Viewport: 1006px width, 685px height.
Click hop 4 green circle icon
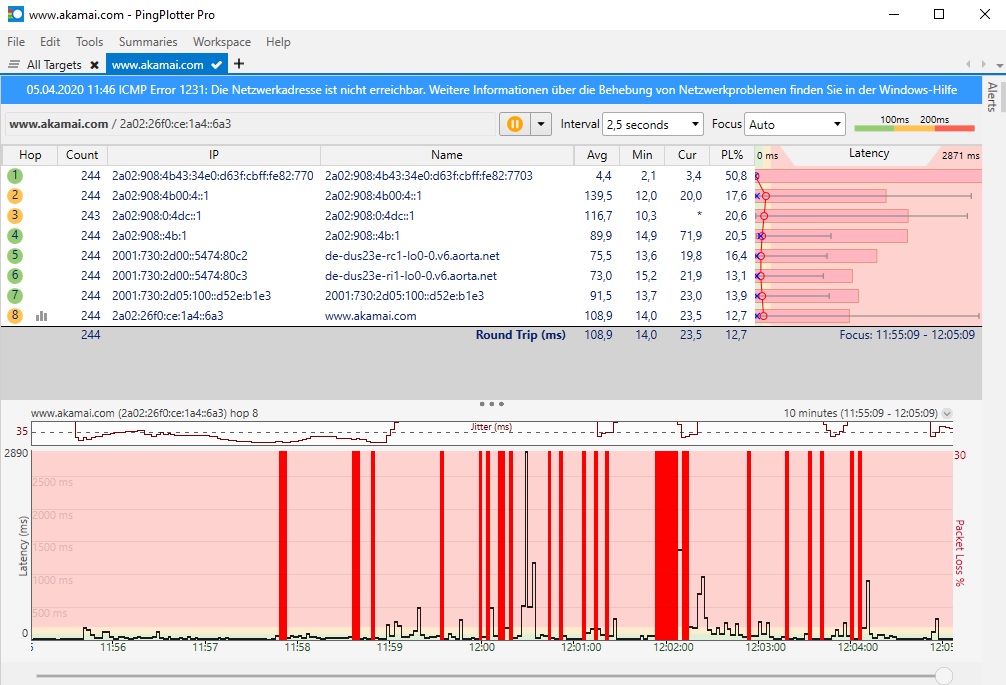tap(15, 235)
